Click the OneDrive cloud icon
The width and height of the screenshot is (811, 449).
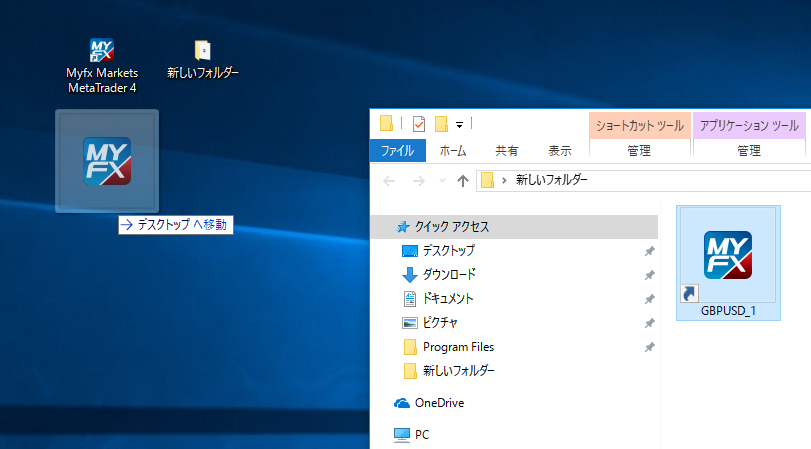pos(402,403)
